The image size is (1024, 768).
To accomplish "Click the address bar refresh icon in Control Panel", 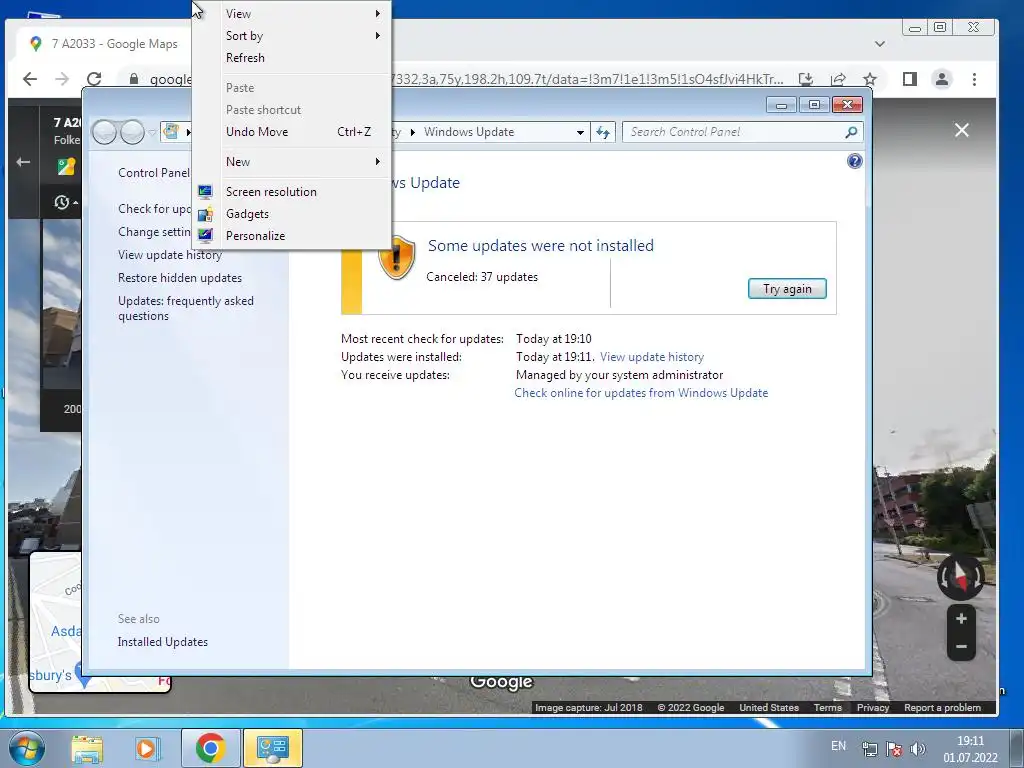I will click(603, 133).
